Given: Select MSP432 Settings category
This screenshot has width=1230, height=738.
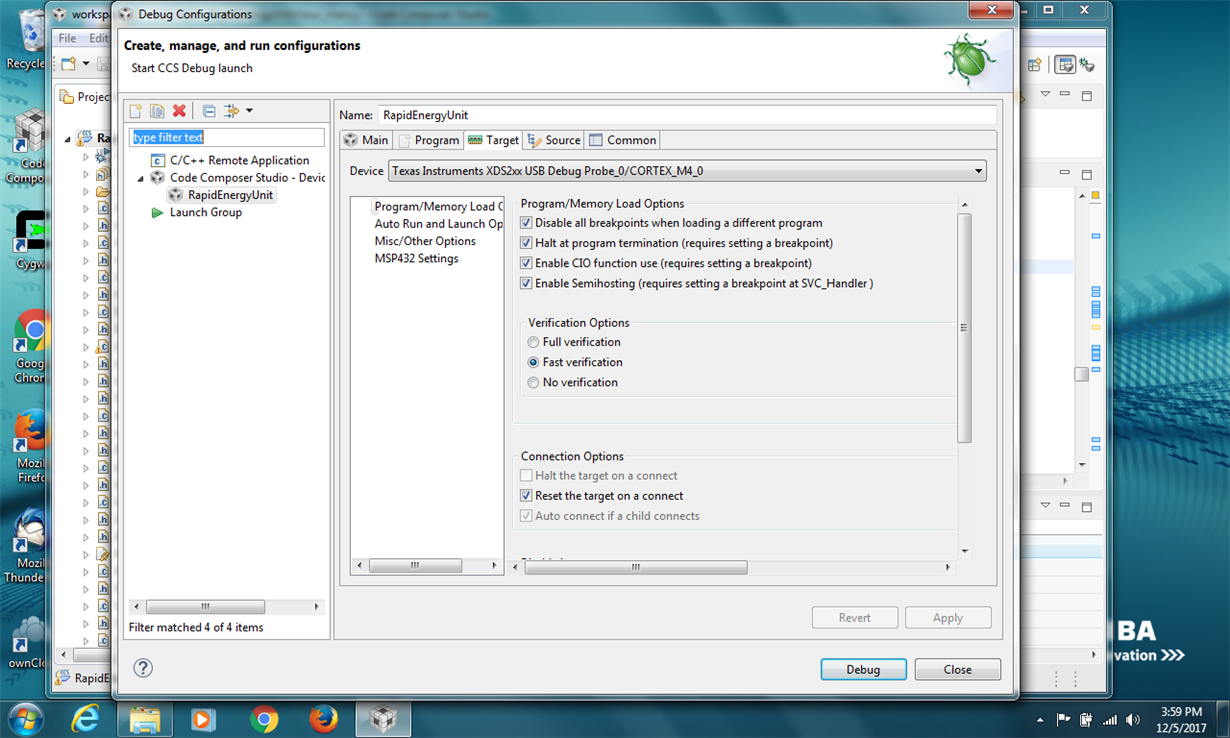Looking at the screenshot, I should [x=416, y=258].
